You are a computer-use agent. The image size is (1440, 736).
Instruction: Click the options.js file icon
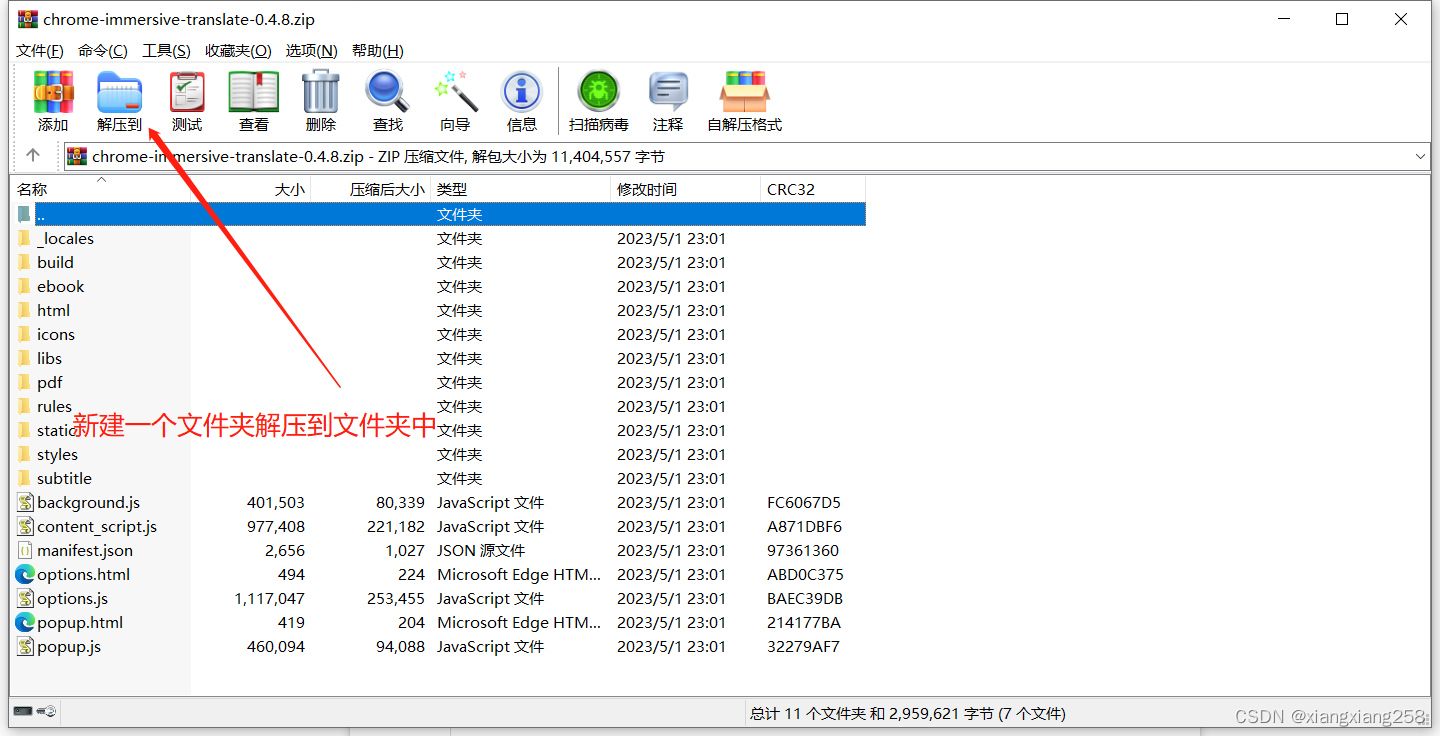point(25,599)
